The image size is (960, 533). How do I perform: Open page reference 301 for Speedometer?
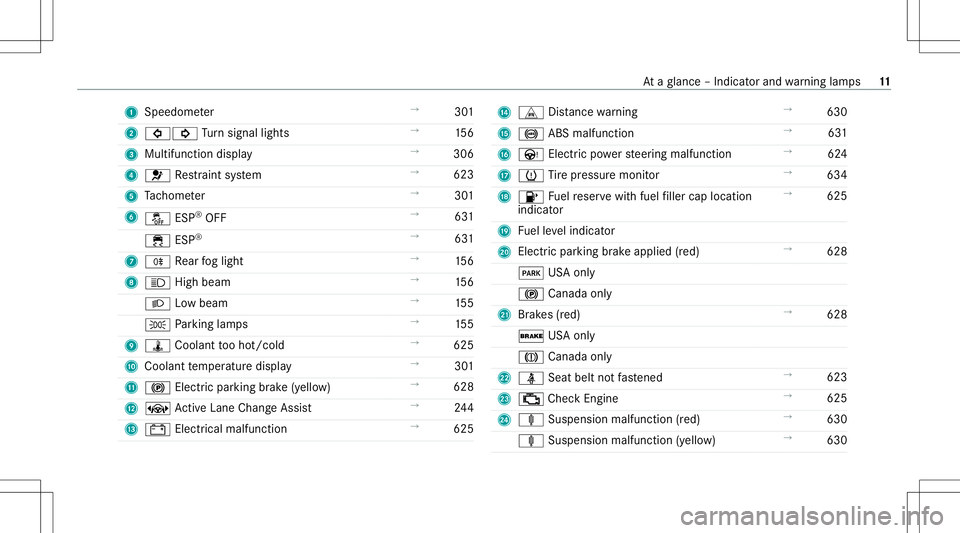(463, 112)
